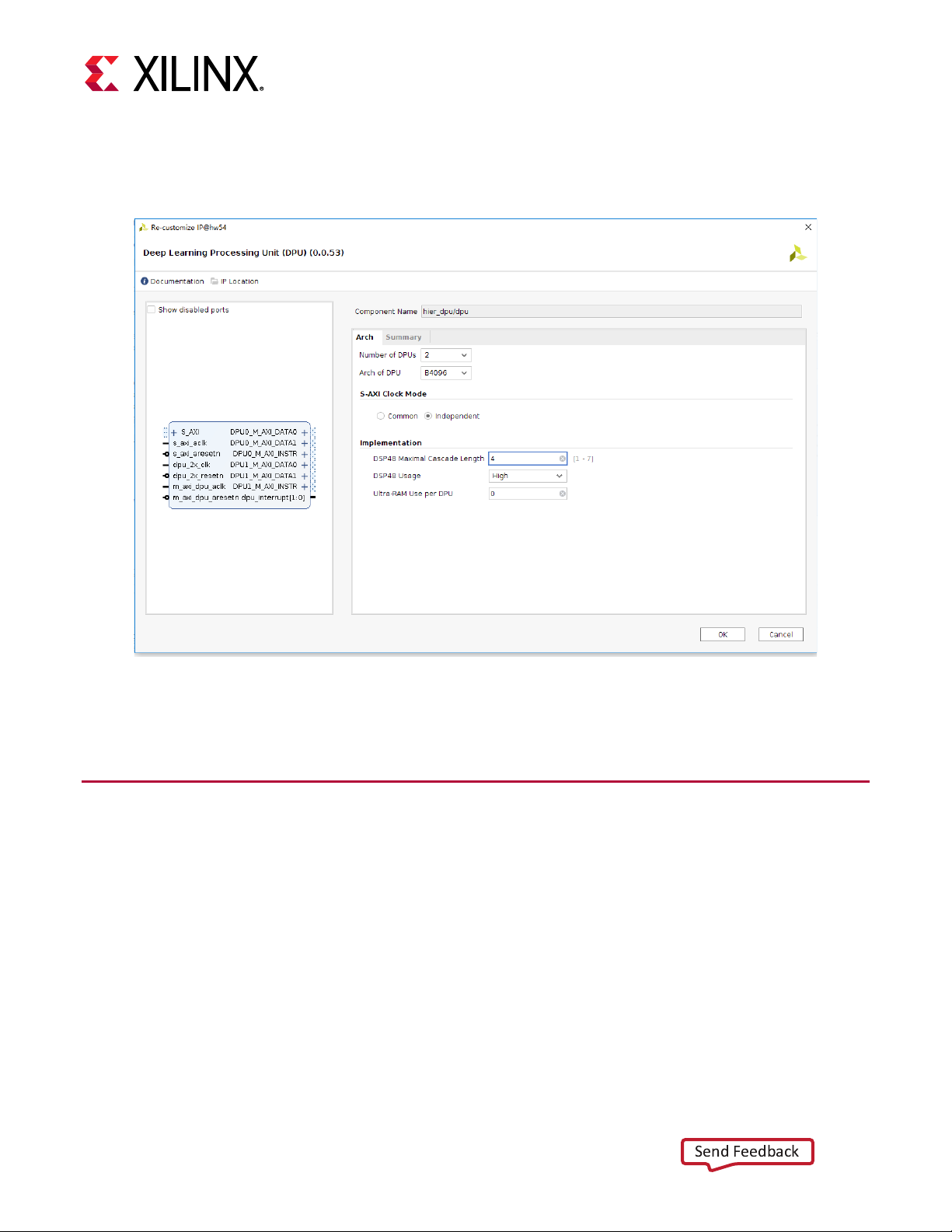952x1232 pixels.
Task: Expand the S_AXI interface plus icon
Action: tap(174, 432)
